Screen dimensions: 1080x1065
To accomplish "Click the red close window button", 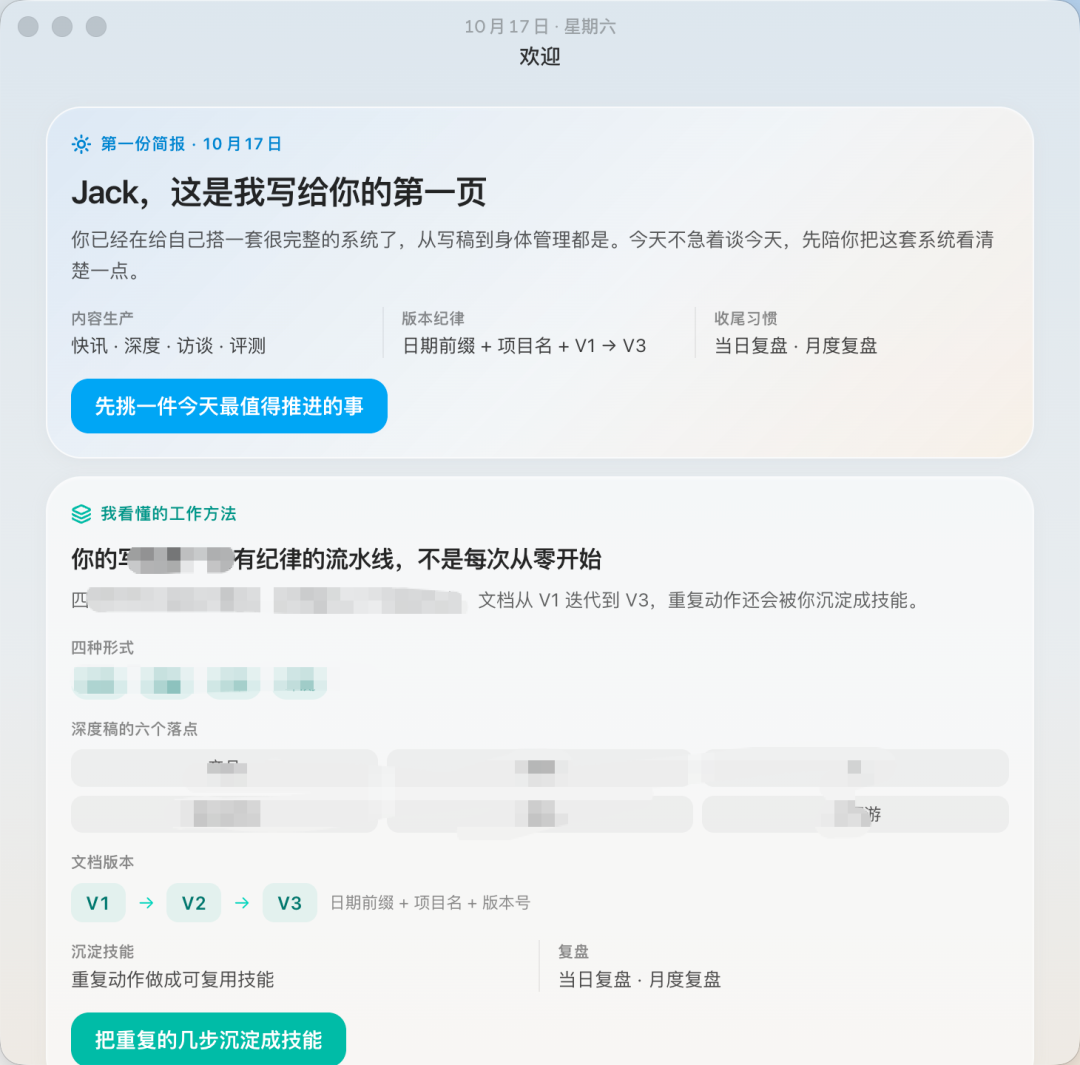I will (x=28, y=26).
